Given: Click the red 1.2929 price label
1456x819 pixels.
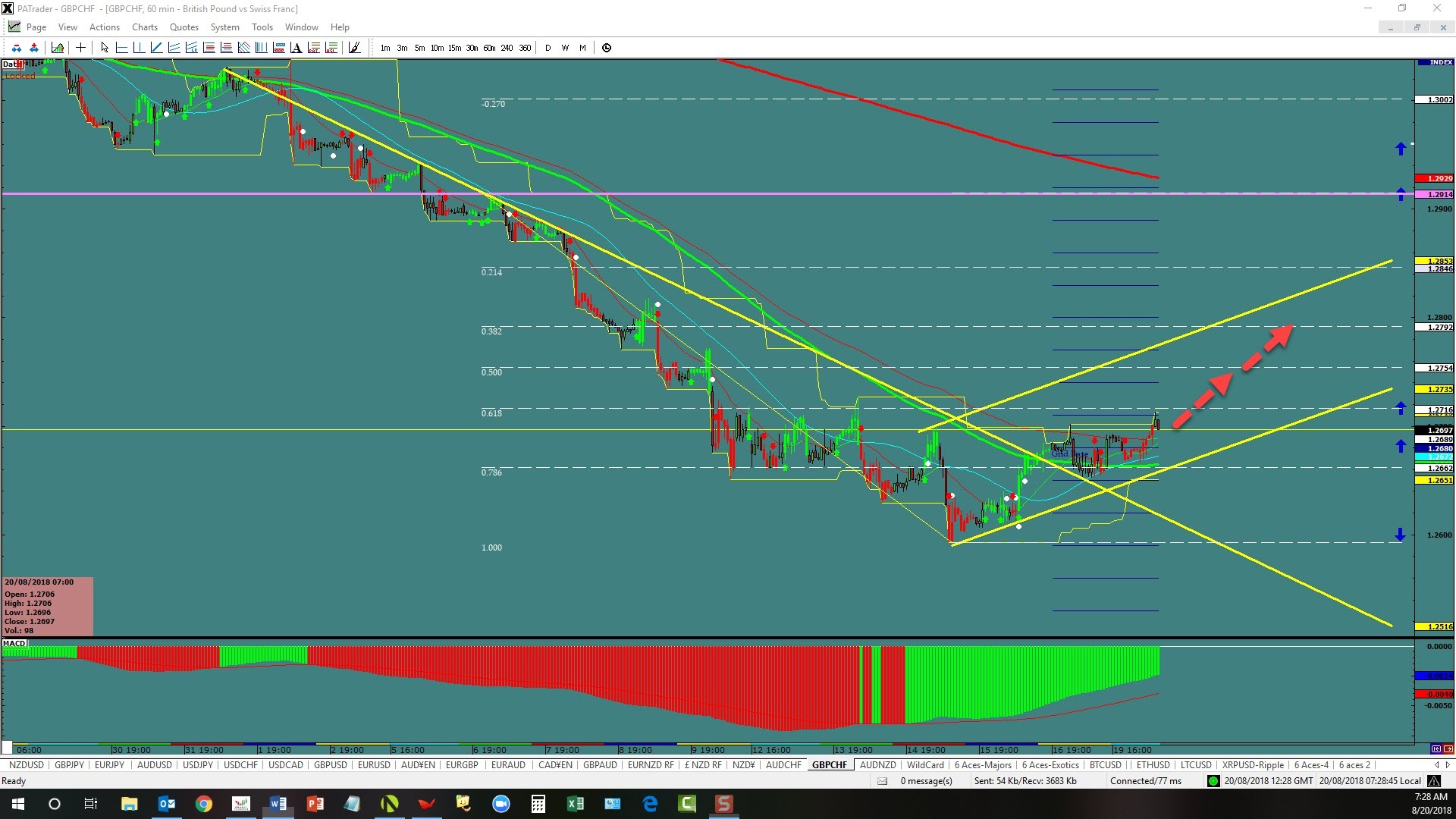Looking at the screenshot, I should (1435, 178).
